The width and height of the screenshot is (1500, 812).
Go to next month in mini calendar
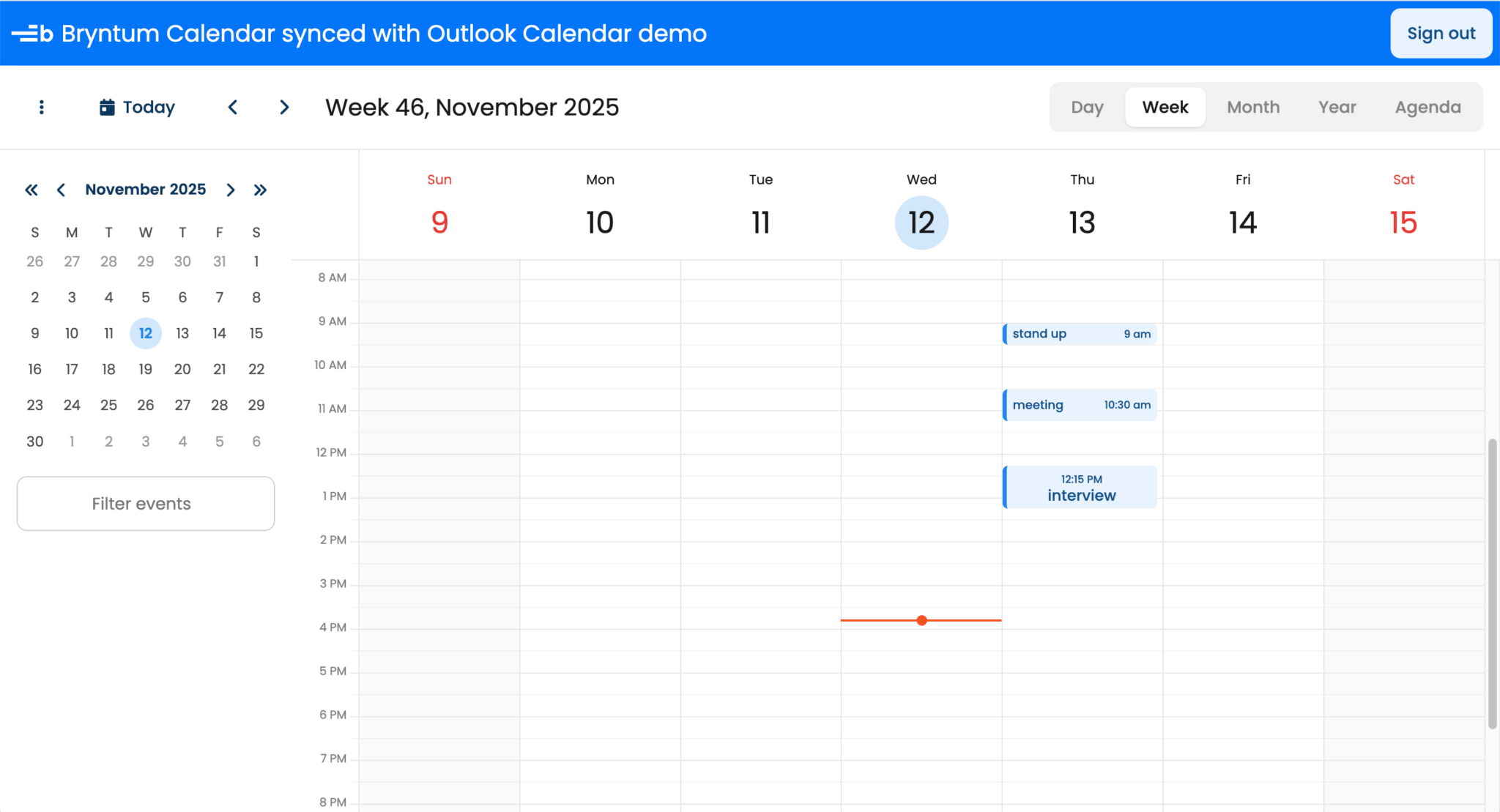231,190
